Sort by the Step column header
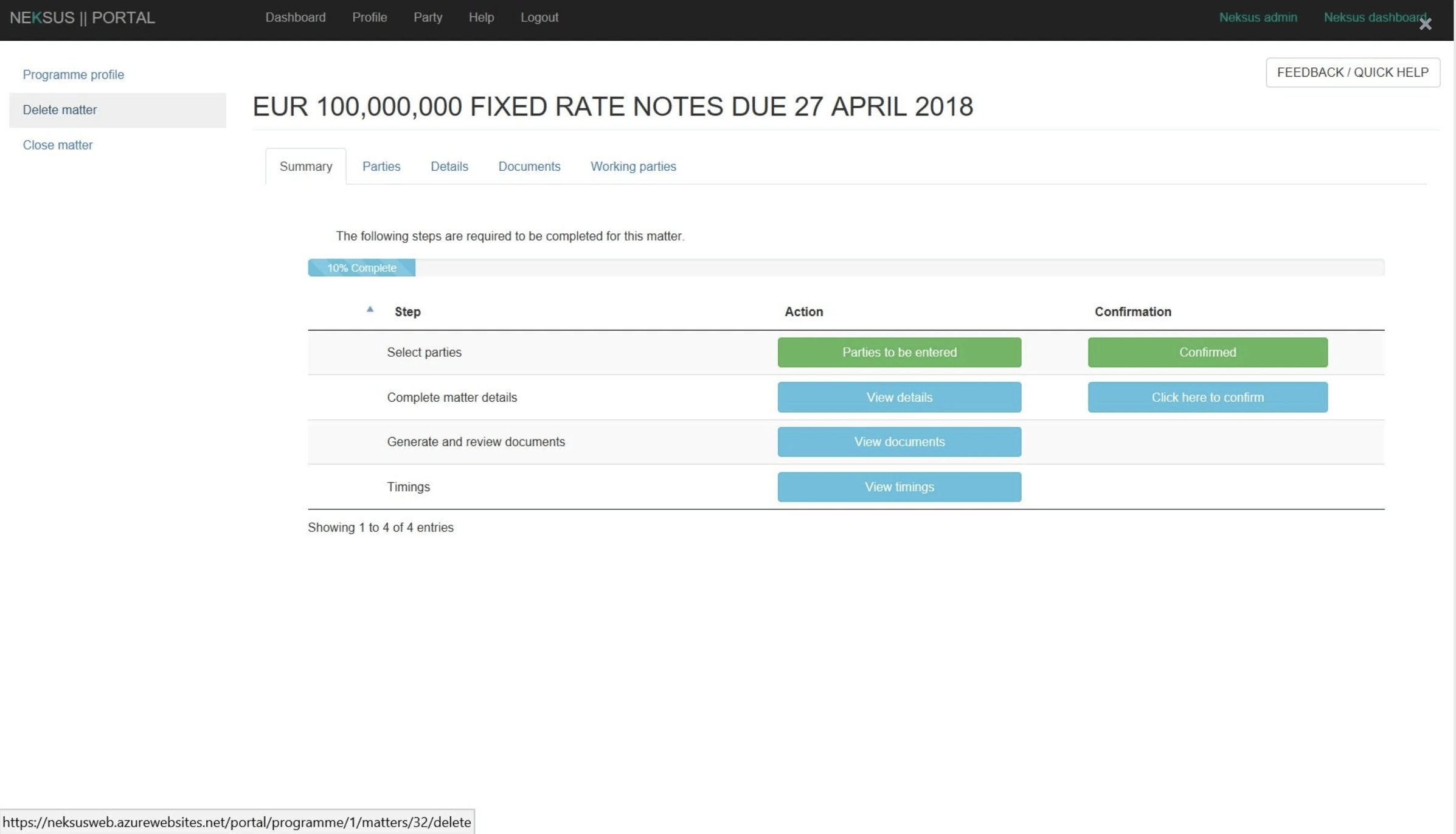This screenshot has width=1456, height=834. 407,312
